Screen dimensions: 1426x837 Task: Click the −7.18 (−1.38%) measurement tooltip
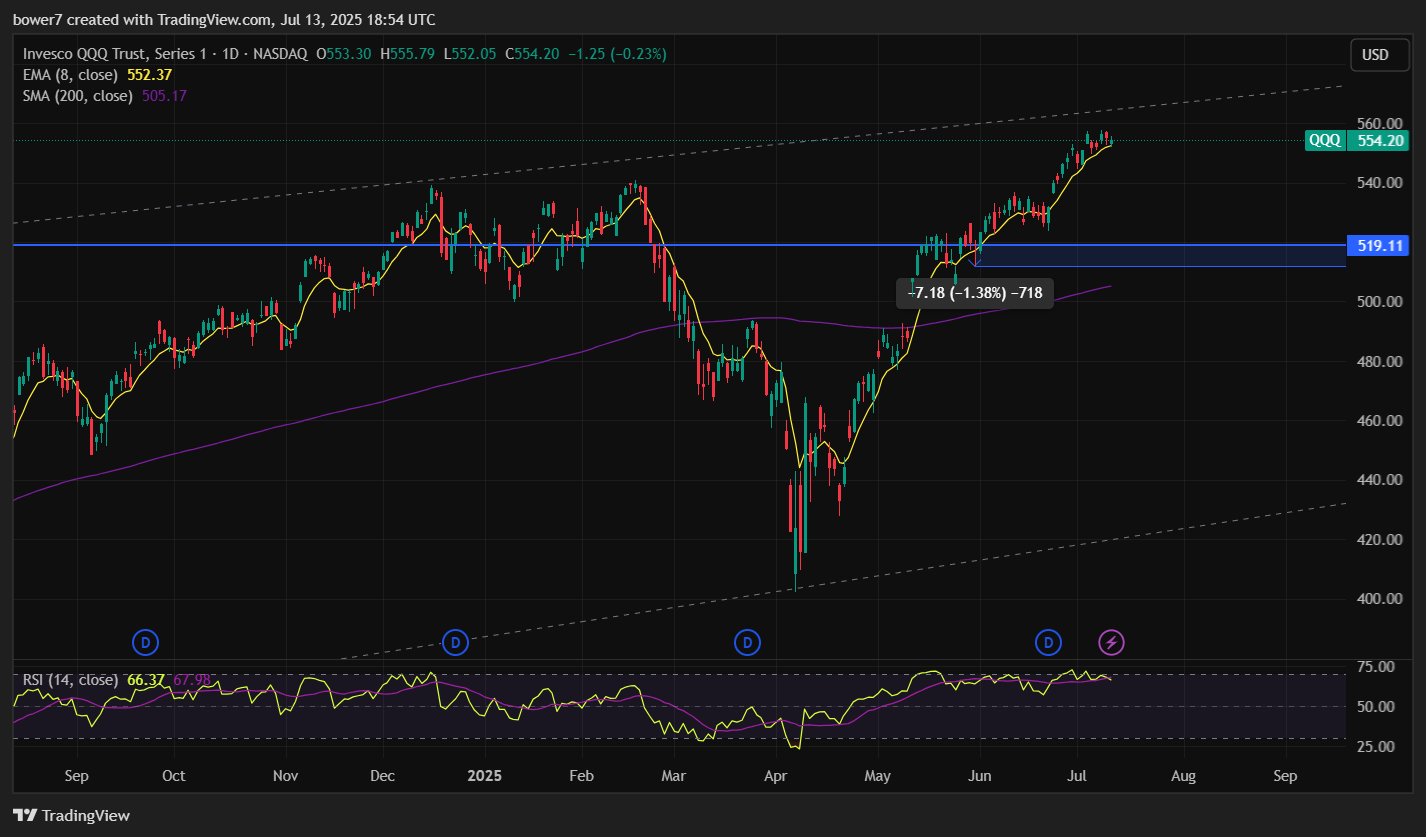[x=975, y=293]
